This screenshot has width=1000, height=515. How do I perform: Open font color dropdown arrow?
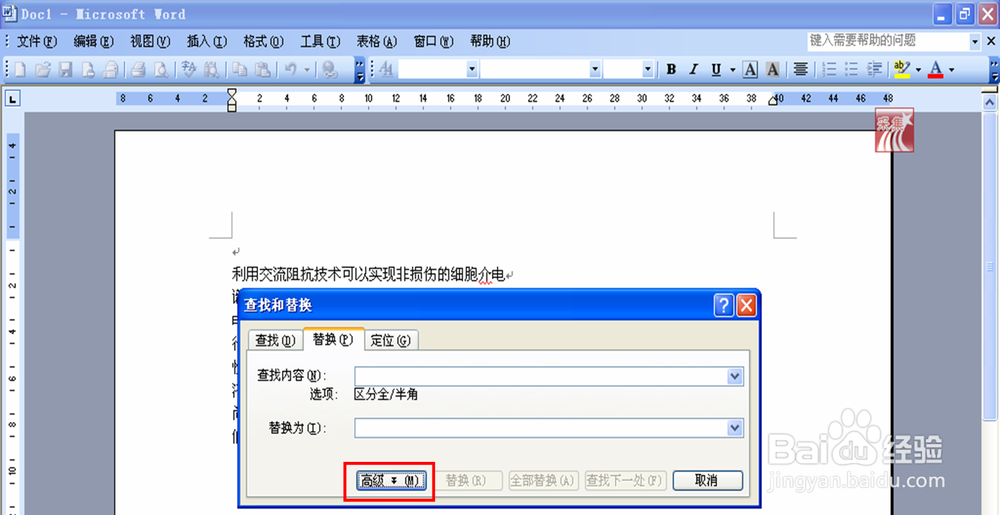[952, 69]
